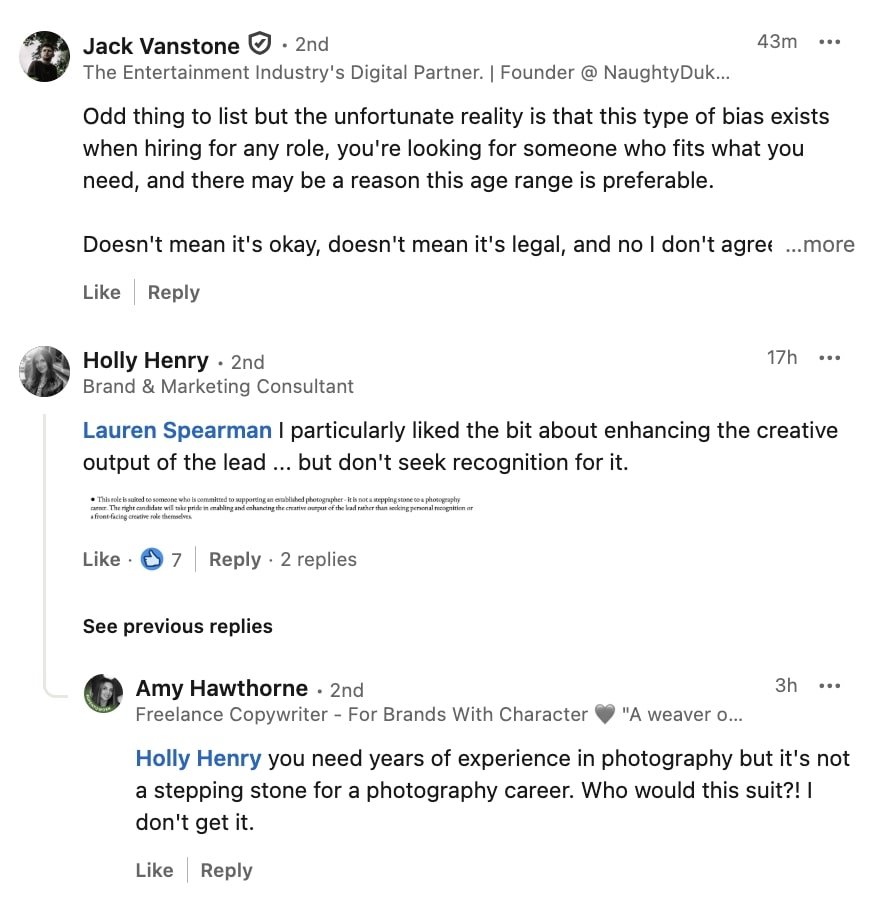This screenshot has width=880, height=898.
Task: Open the options menu on Holly Henry's comment
Action: click(830, 358)
